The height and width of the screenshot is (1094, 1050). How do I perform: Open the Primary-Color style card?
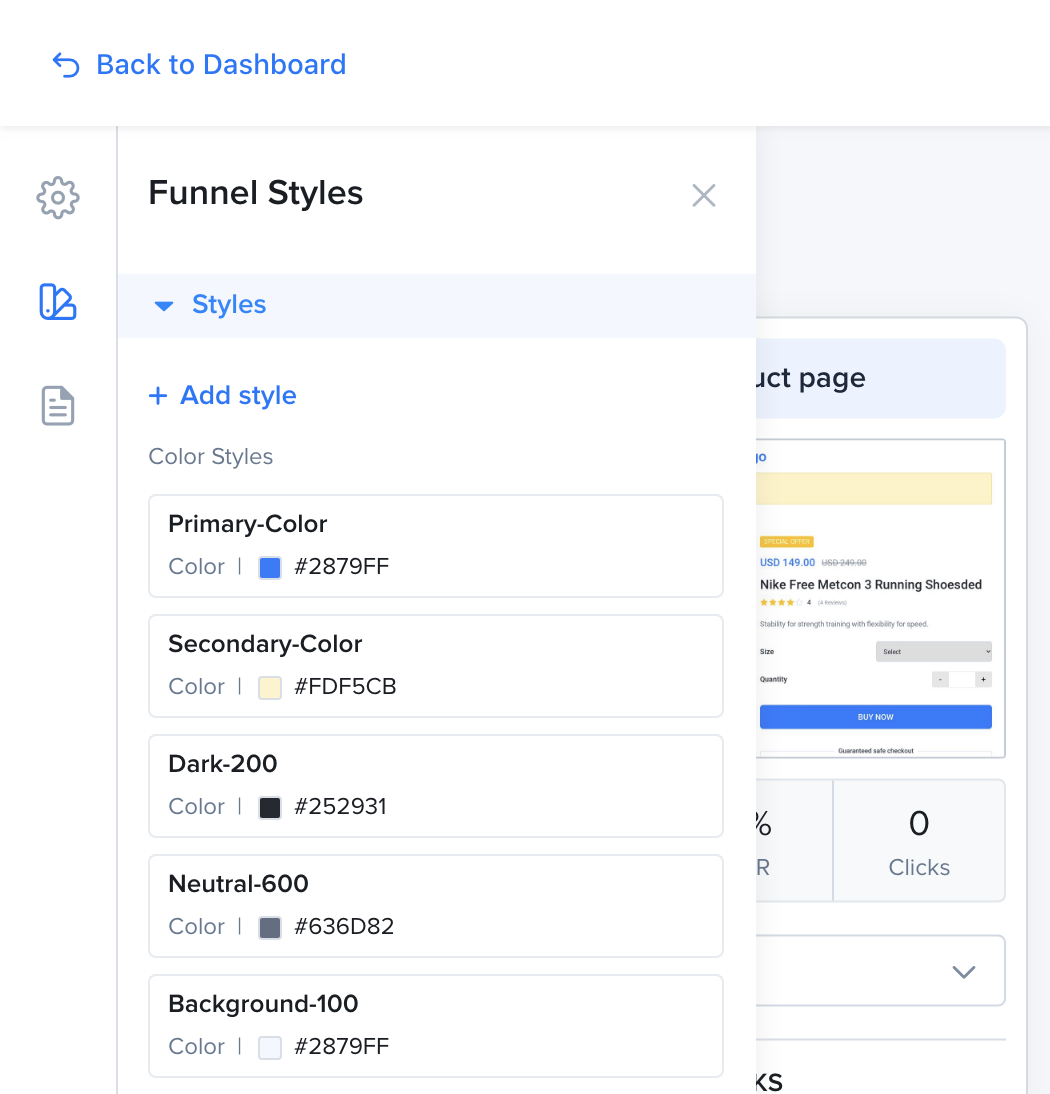[x=436, y=546]
